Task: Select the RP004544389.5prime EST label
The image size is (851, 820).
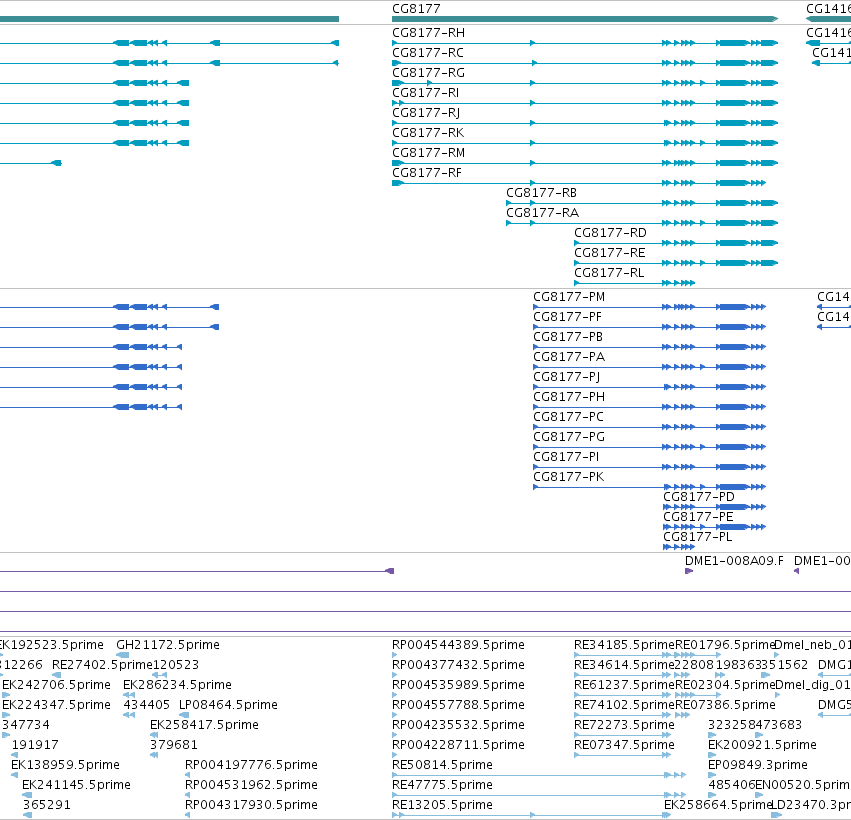Action: point(459,645)
